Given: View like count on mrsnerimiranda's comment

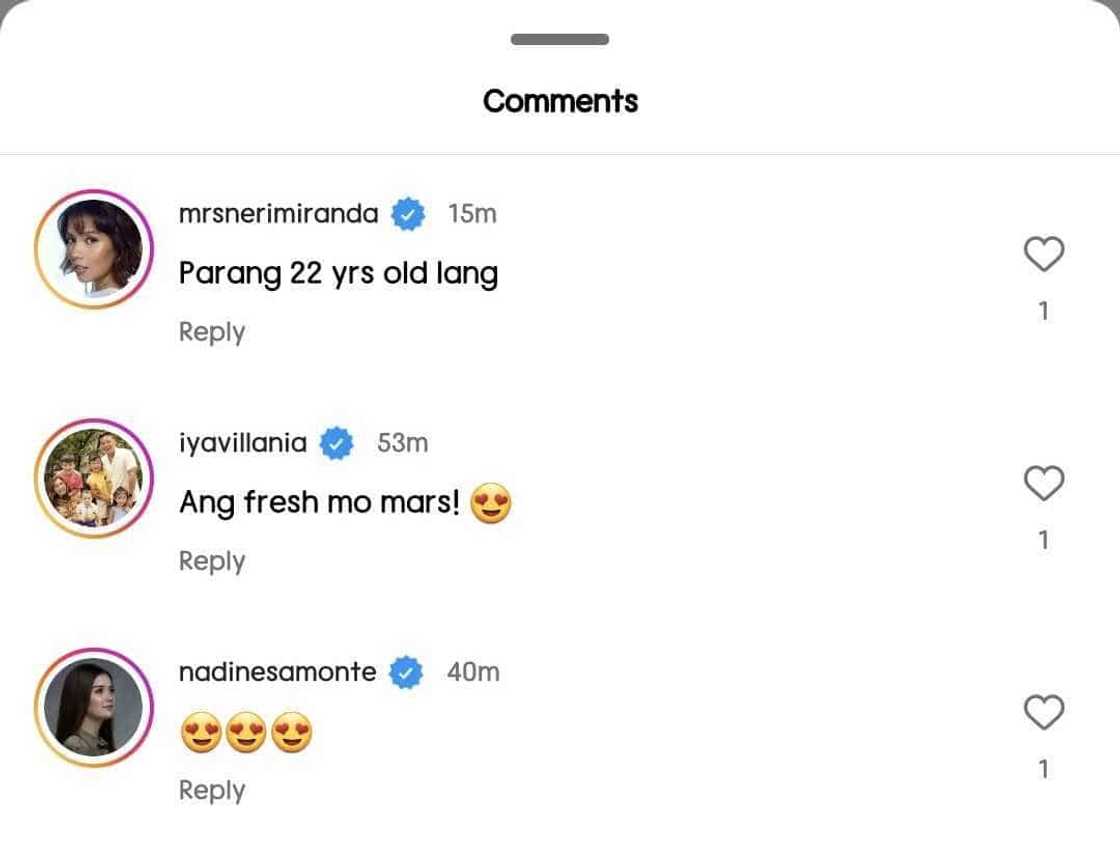Looking at the screenshot, I should [1044, 312].
